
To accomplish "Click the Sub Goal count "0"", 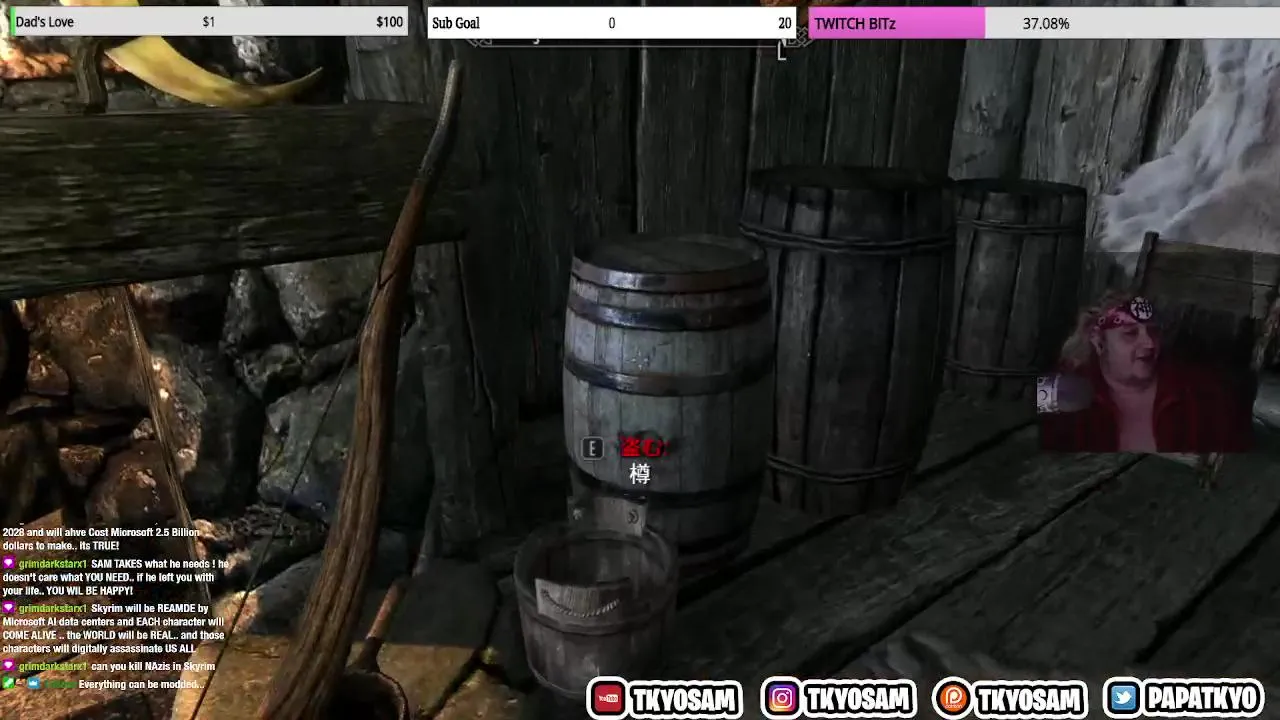I will pyautogui.click(x=611, y=23).
